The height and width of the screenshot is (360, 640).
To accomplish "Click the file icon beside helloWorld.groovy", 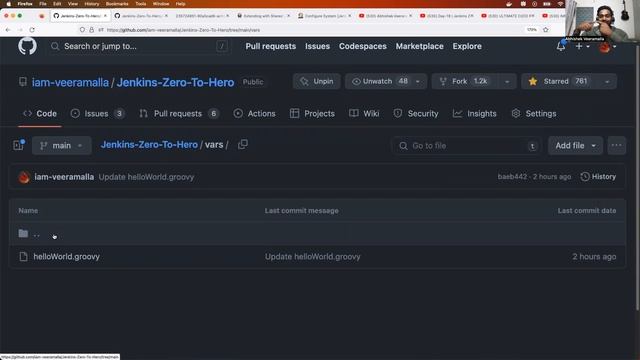I will pyautogui.click(x=23, y=257).
